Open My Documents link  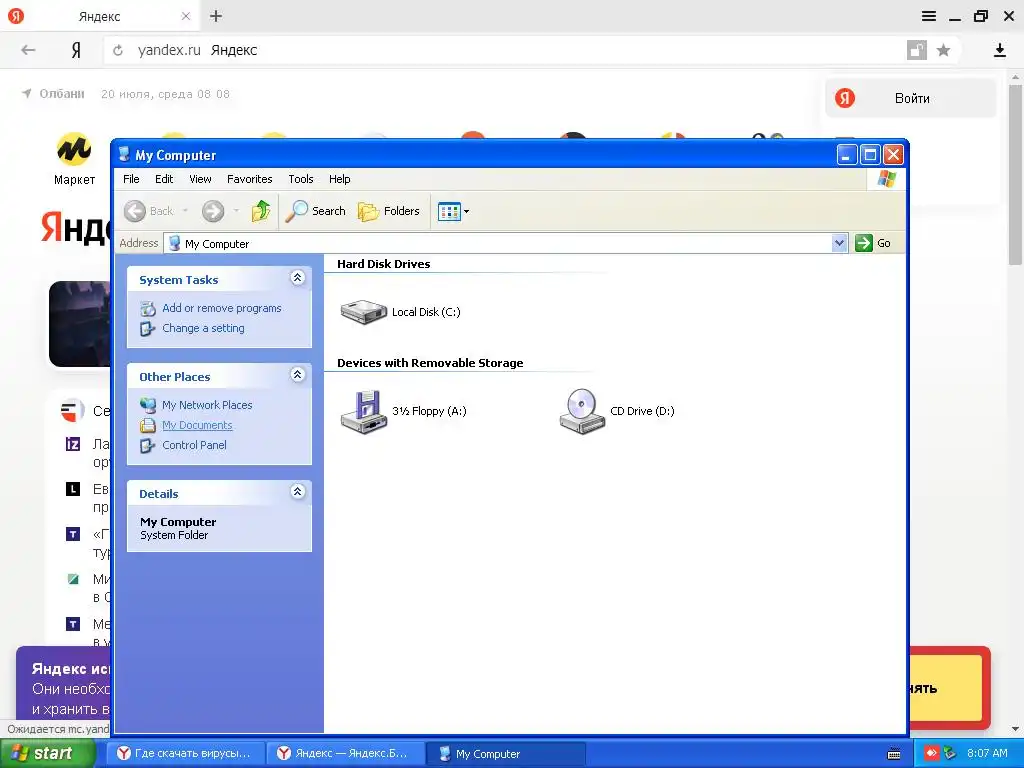197,425
